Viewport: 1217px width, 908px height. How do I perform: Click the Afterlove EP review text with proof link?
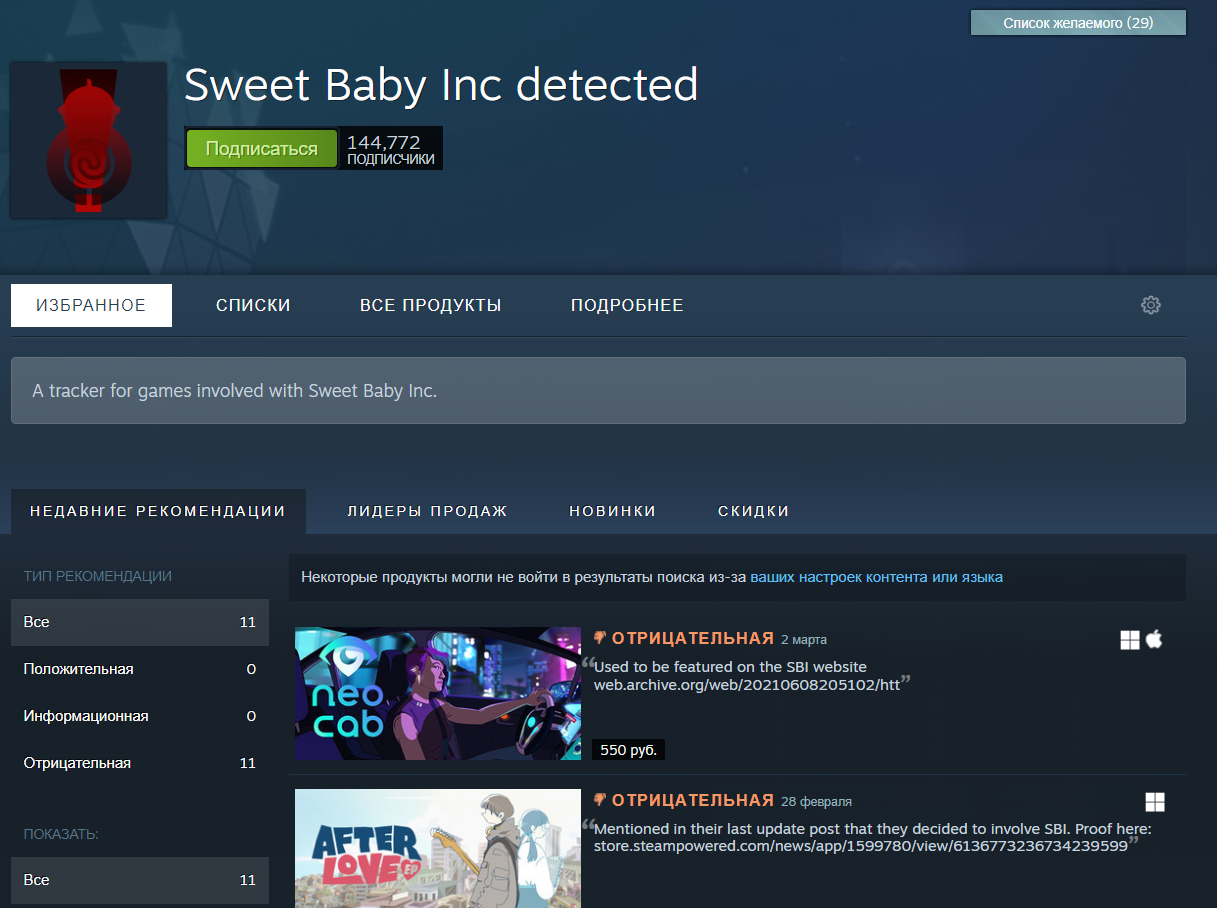(x=873, y=838)
